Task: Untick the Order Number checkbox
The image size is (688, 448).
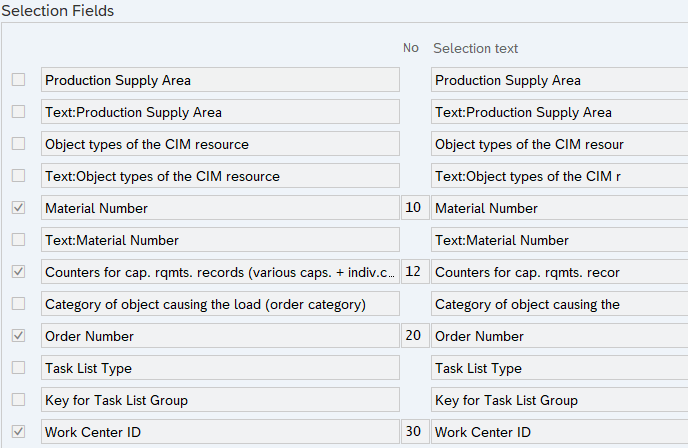Action: tap(18, 336)
